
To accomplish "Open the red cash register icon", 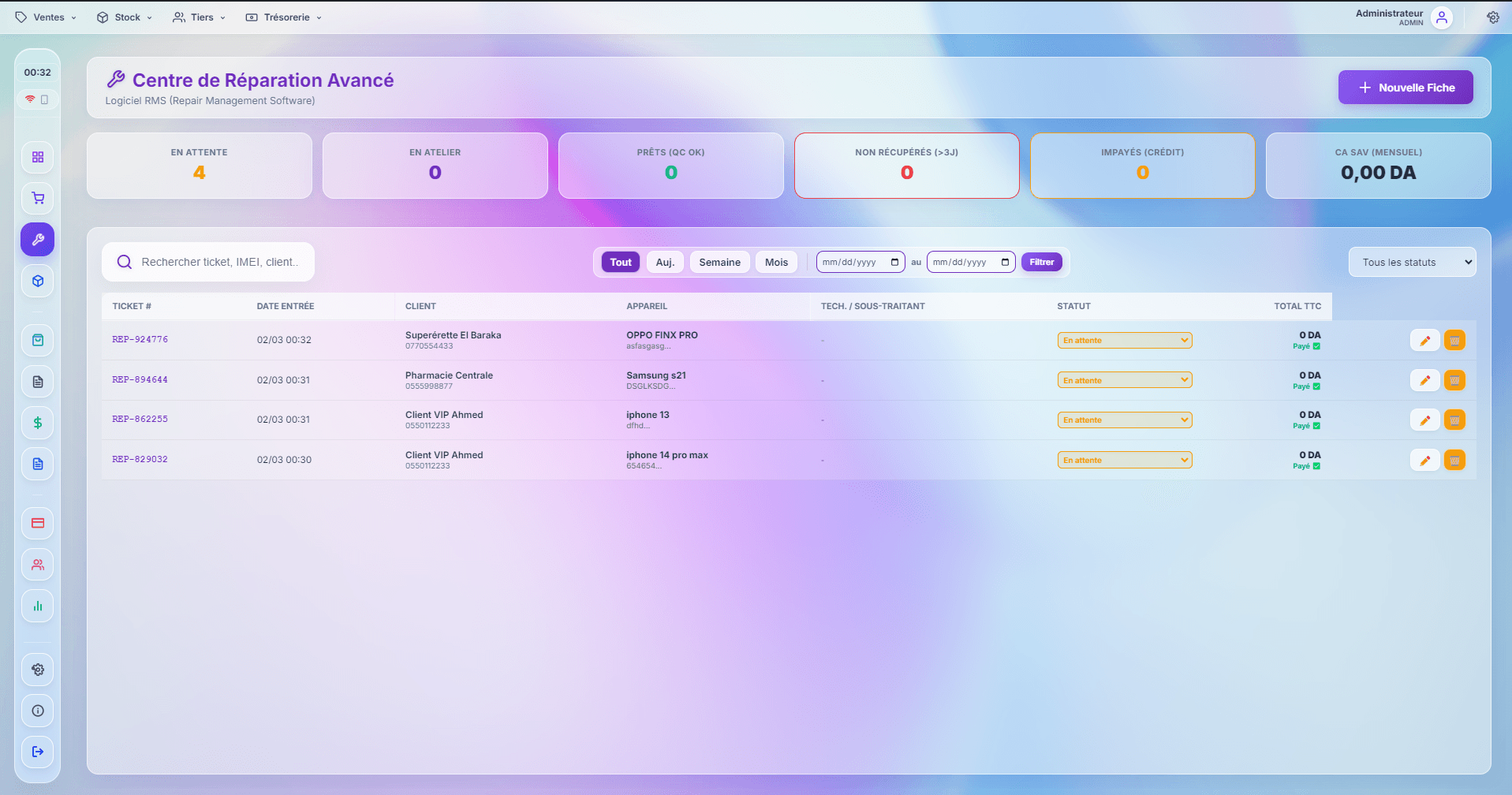I will pos(37,523).
